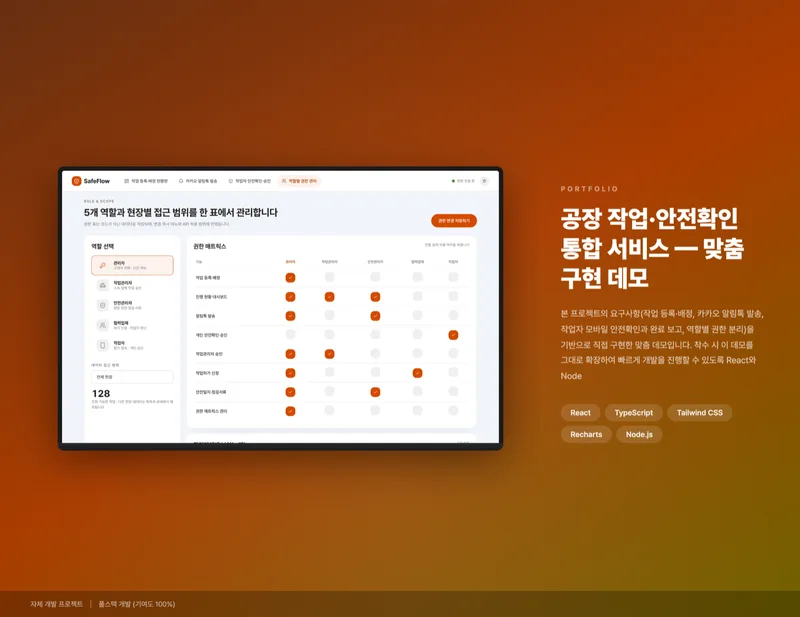Image resolution: width=800 pixels, height=617 pixels.
Task: Click 풀스택 개발 (기여도 100%) footer text
Action: pos(137,604)
